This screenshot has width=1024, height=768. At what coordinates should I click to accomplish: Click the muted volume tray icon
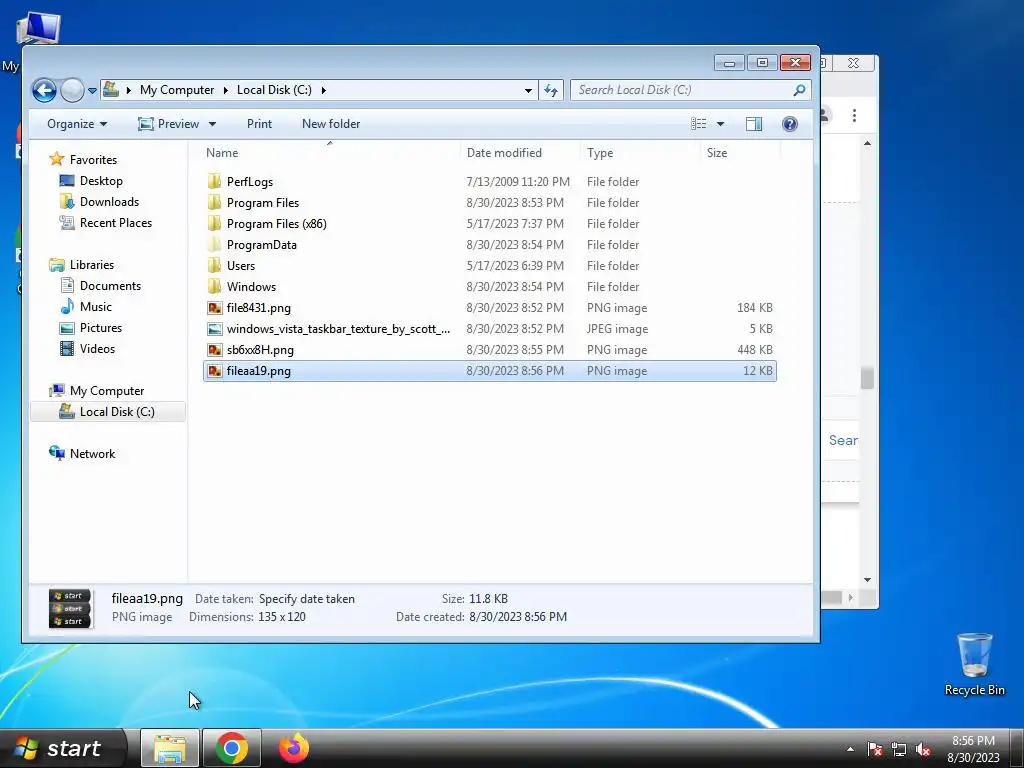pyautogui.click(x=923, y=749)
